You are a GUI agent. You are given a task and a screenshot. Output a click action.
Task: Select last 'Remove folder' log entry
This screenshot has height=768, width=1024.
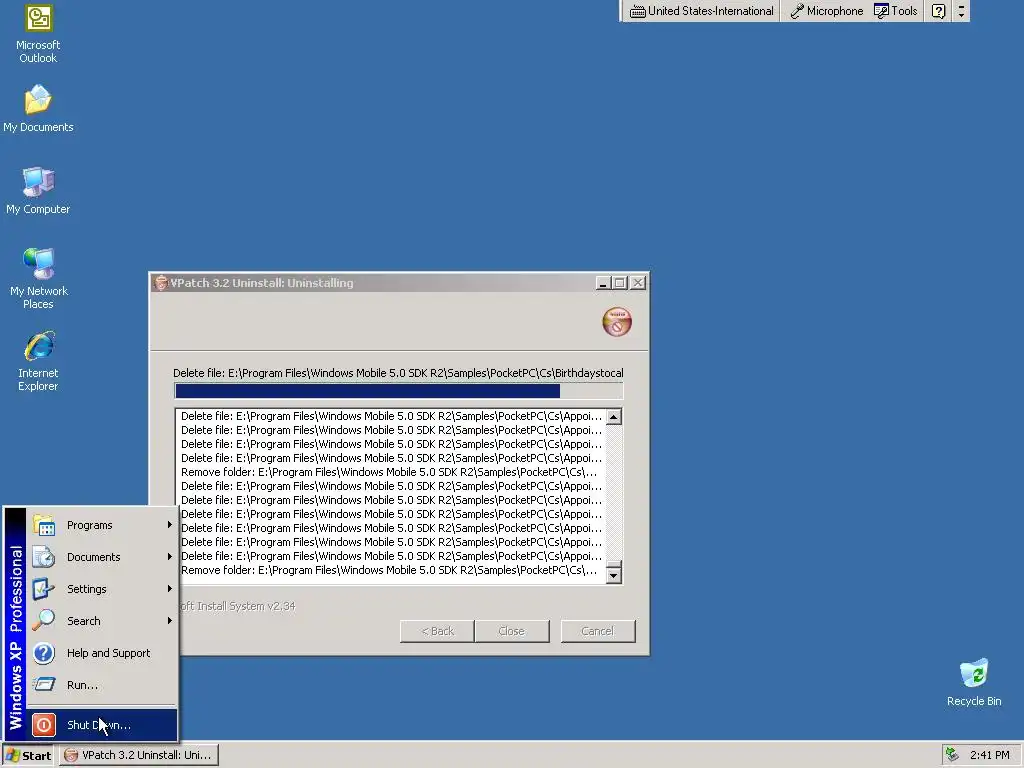pos(389,570)
